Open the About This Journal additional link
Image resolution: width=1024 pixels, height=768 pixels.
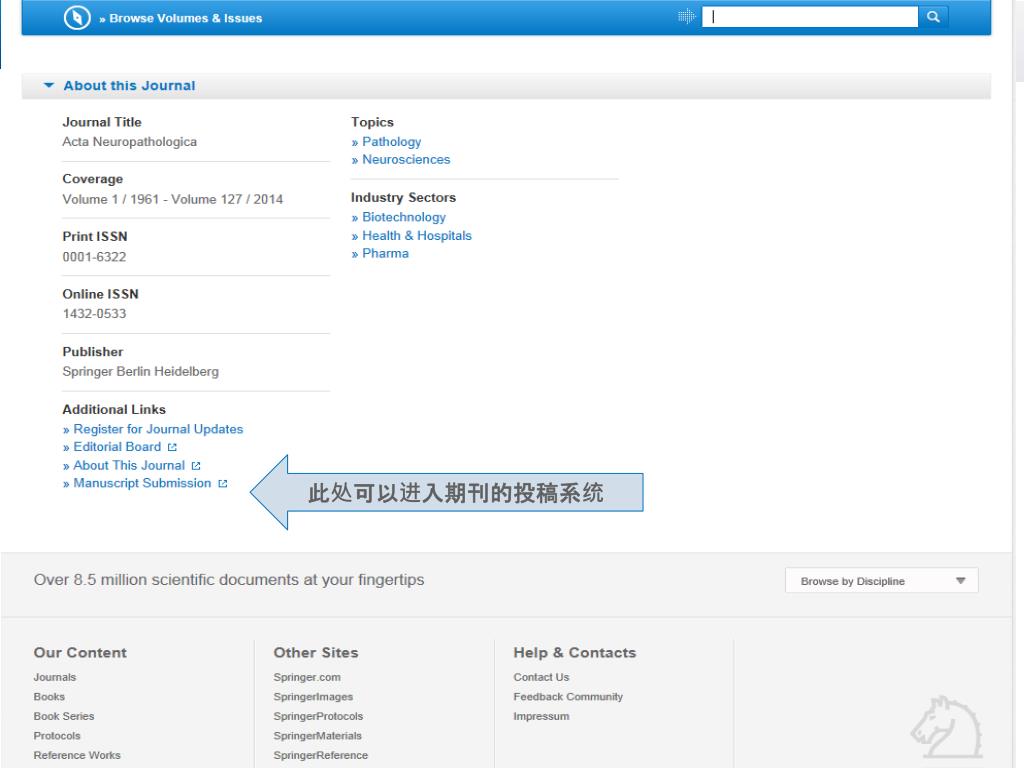pos(129,466)
